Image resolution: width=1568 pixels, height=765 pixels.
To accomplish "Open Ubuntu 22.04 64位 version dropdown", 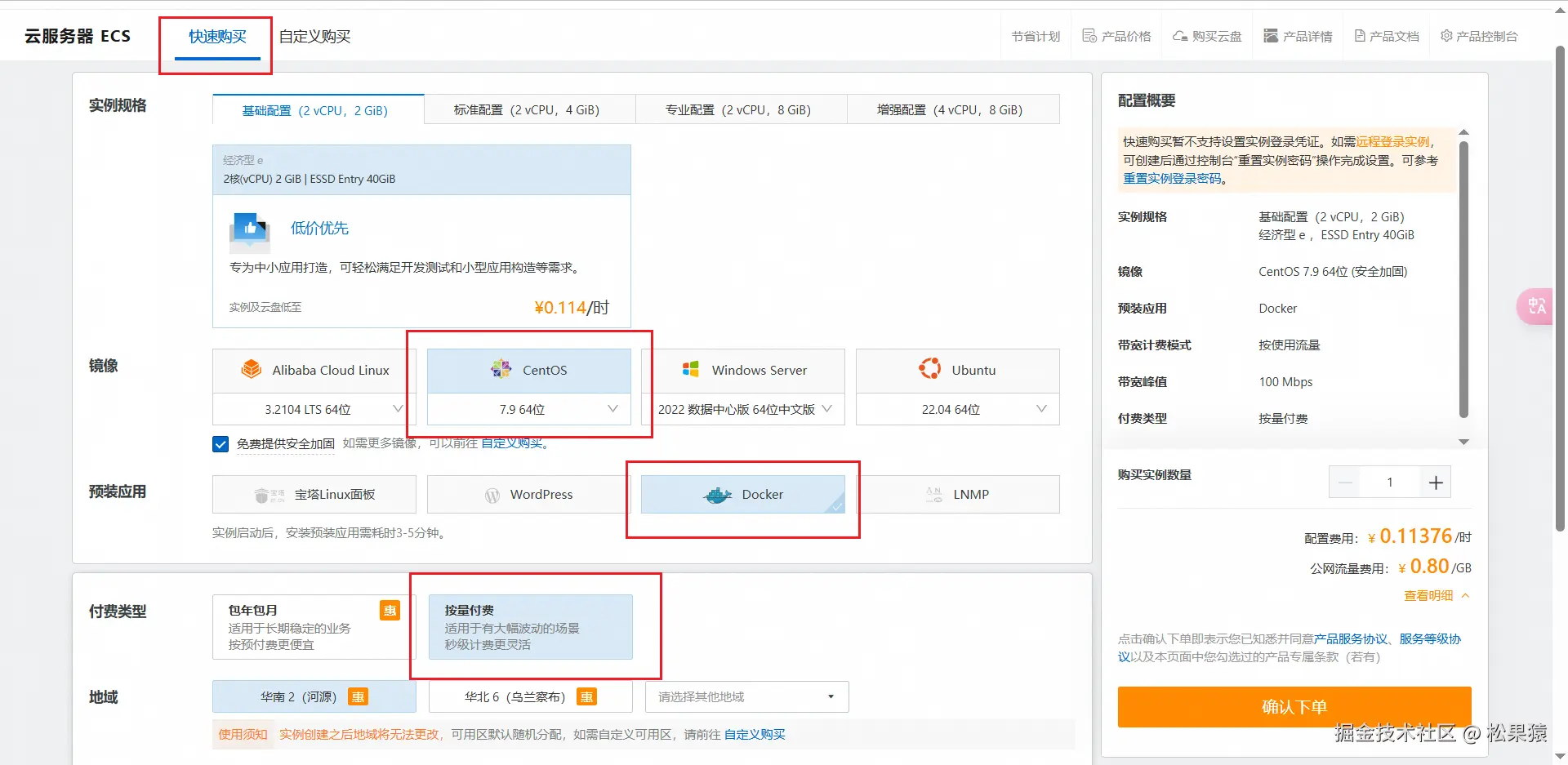I will (x=958, y=409).
